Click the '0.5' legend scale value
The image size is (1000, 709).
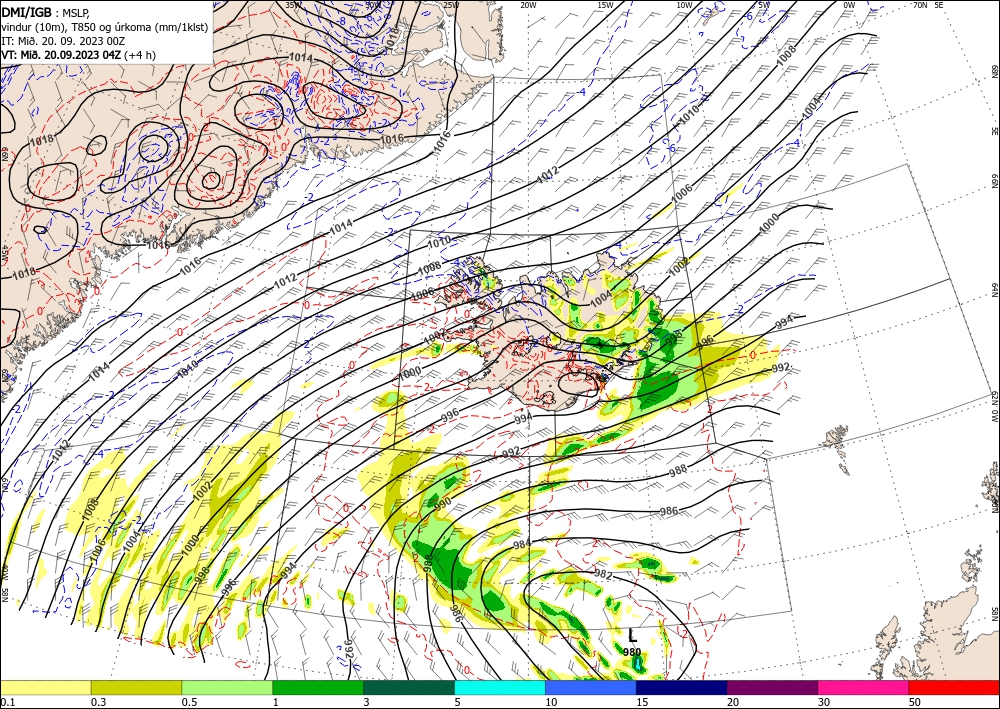click(189, 702)
